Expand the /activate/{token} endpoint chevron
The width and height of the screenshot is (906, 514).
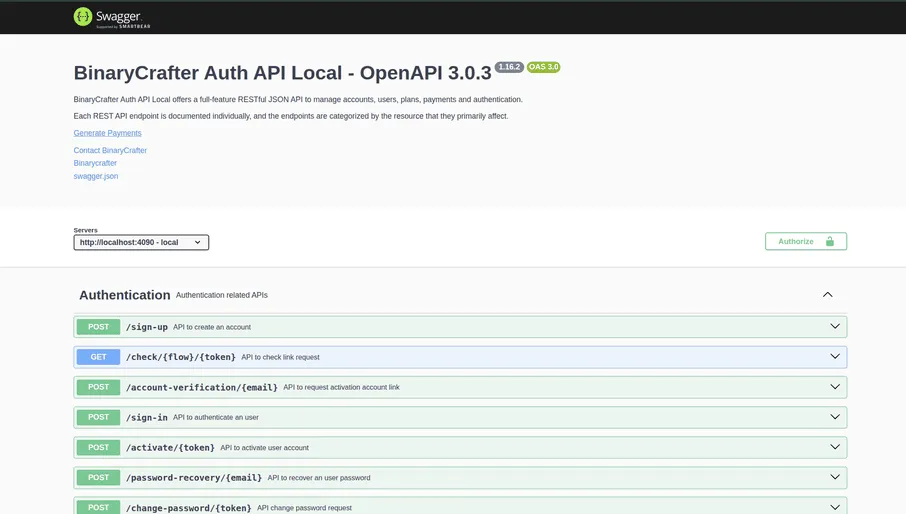[835, 447]
